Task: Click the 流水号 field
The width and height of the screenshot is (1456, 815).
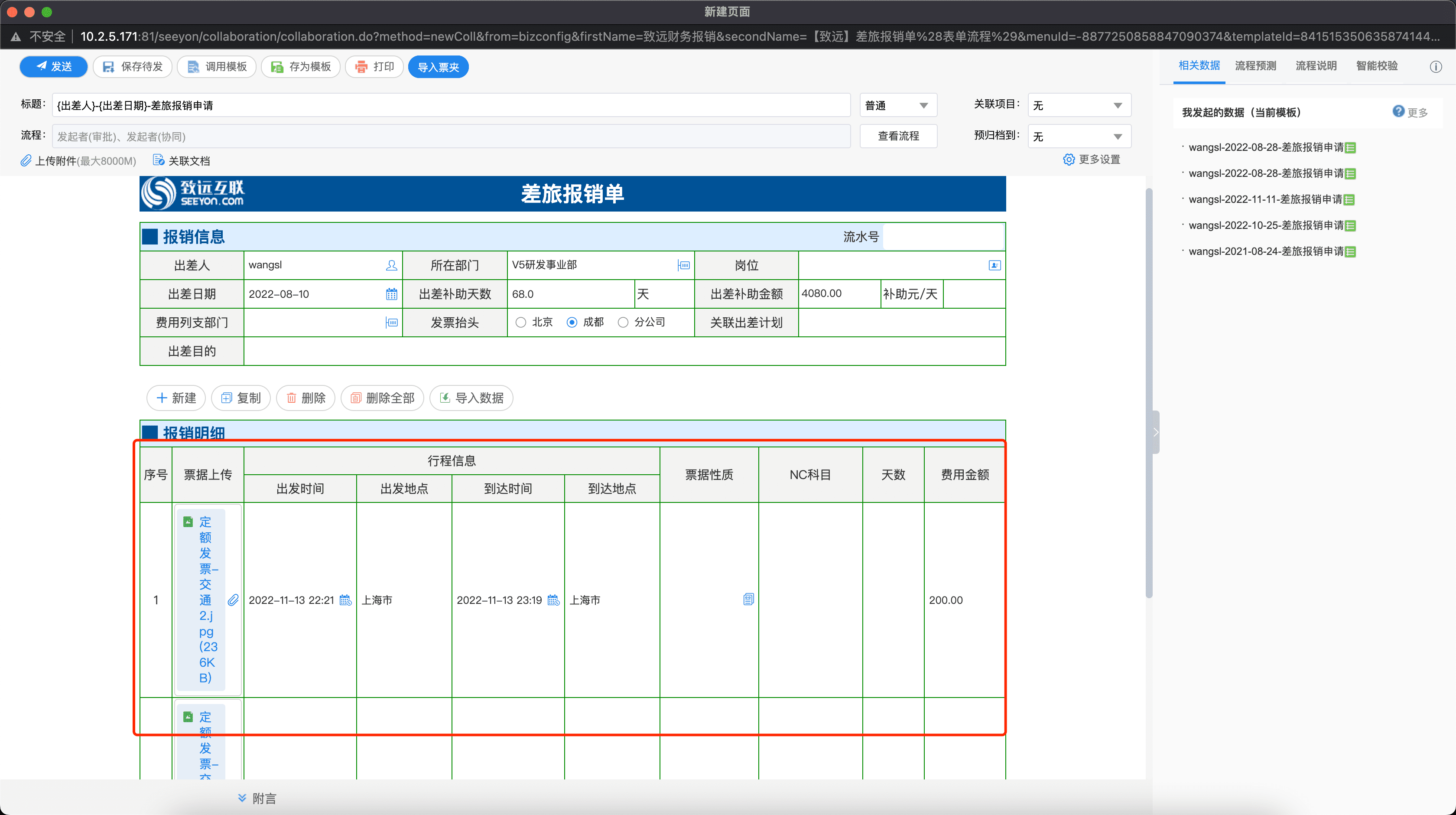Action: tap(943, 236)
